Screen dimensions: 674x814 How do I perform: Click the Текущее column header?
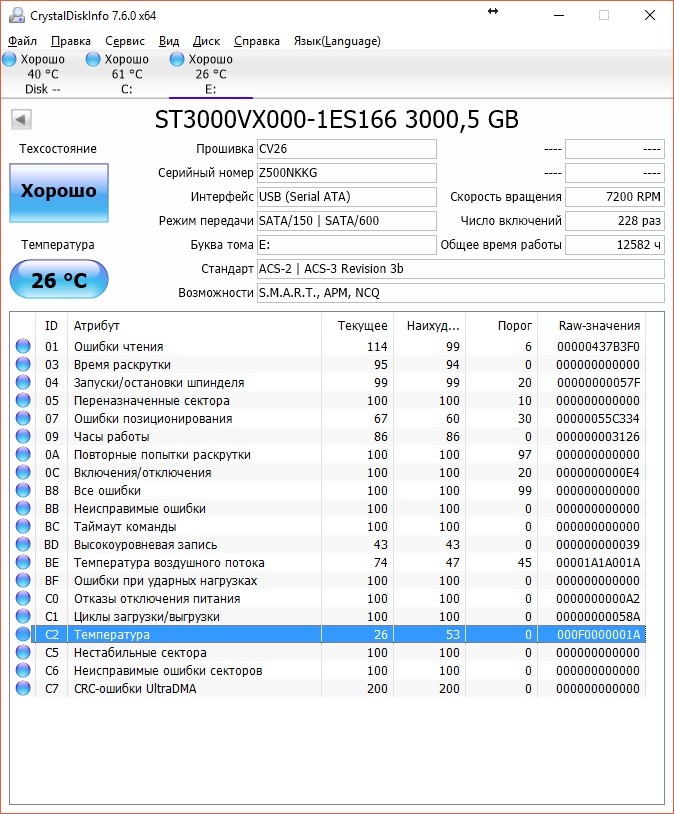tap(358, 325)
